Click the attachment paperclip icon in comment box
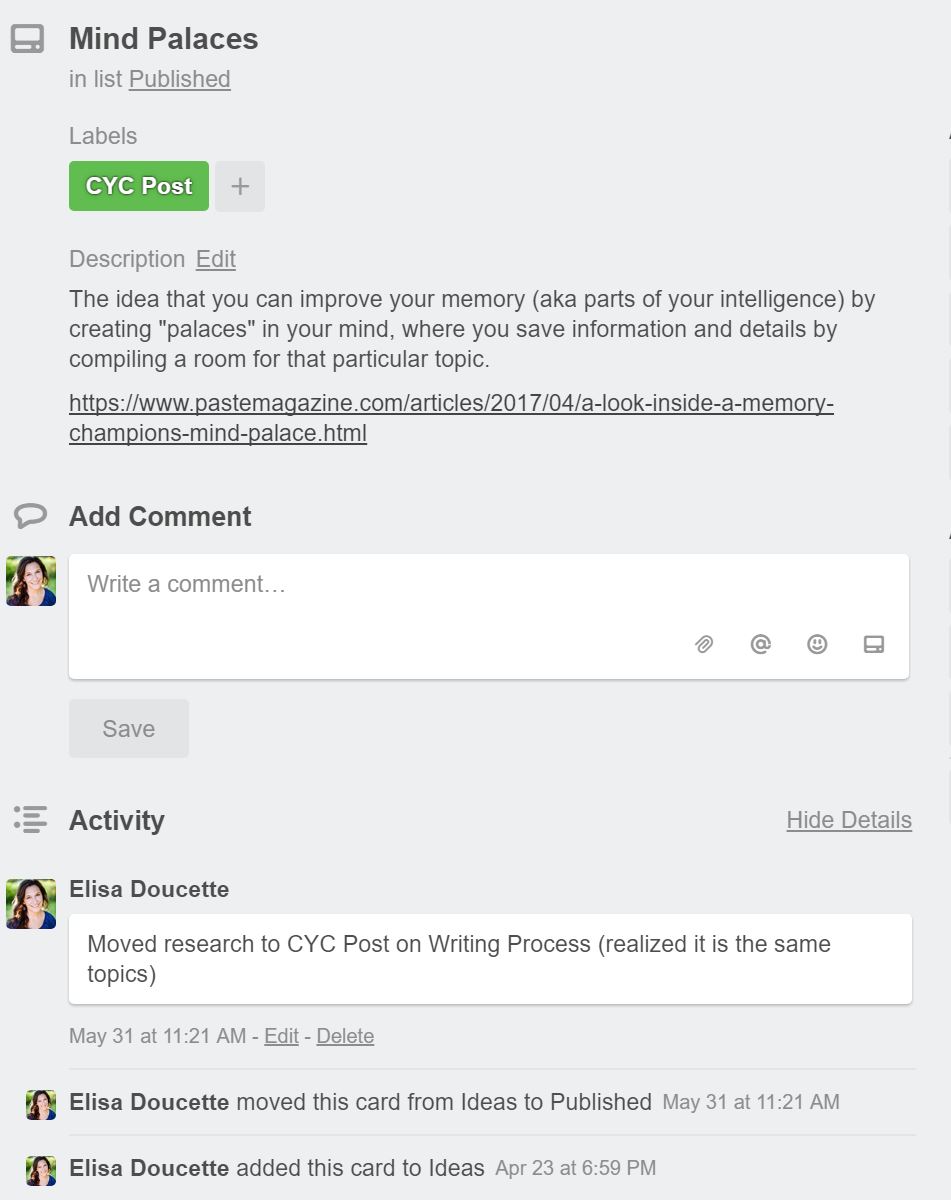951x1200 pixels. (704, 644)
